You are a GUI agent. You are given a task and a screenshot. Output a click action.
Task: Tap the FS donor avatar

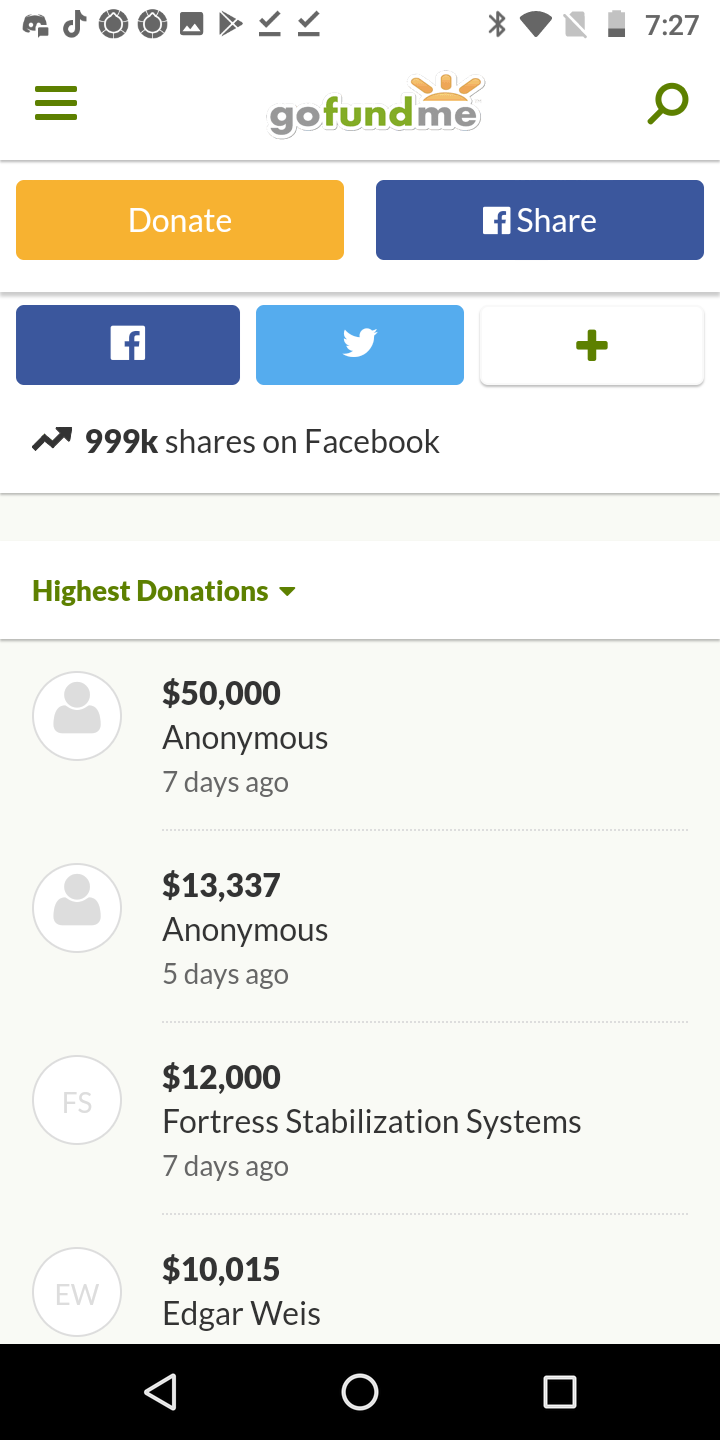tap(77, 1100)
